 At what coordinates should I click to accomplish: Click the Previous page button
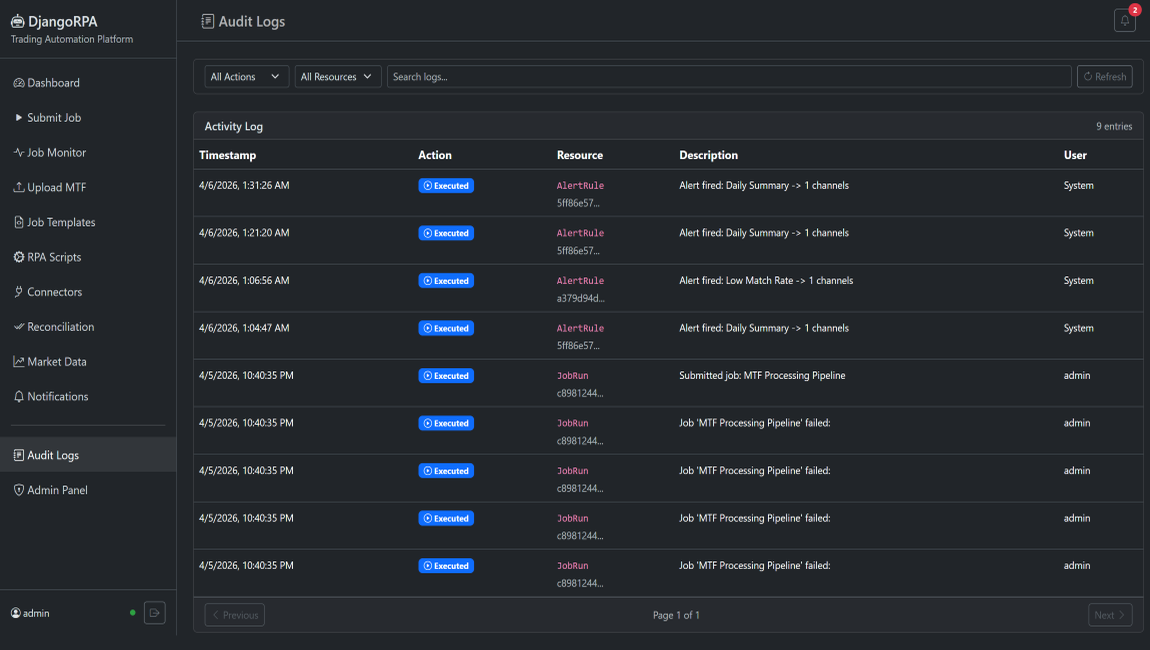tap(235, 615)
